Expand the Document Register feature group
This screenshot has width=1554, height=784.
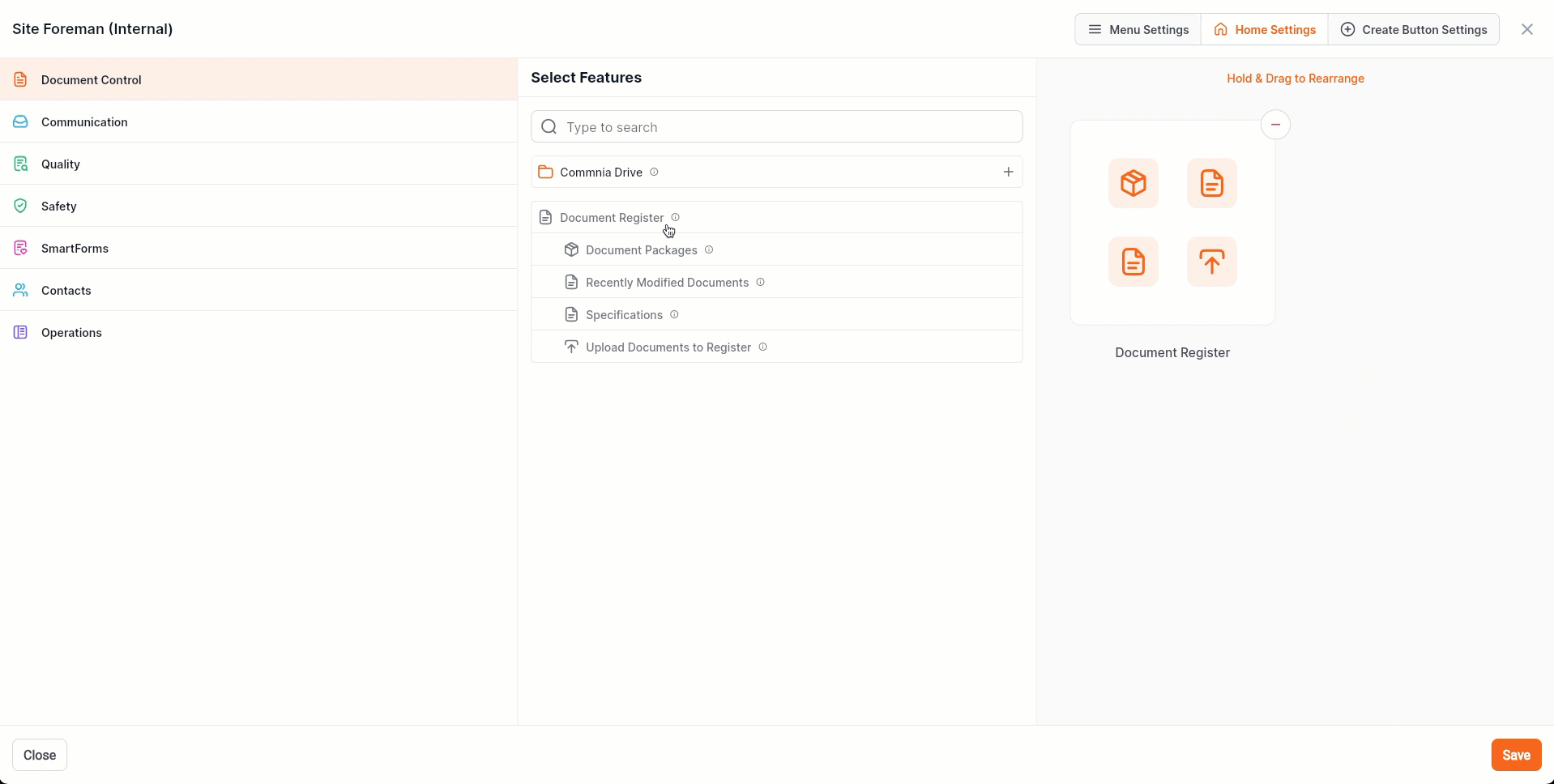tap(611, 218)
